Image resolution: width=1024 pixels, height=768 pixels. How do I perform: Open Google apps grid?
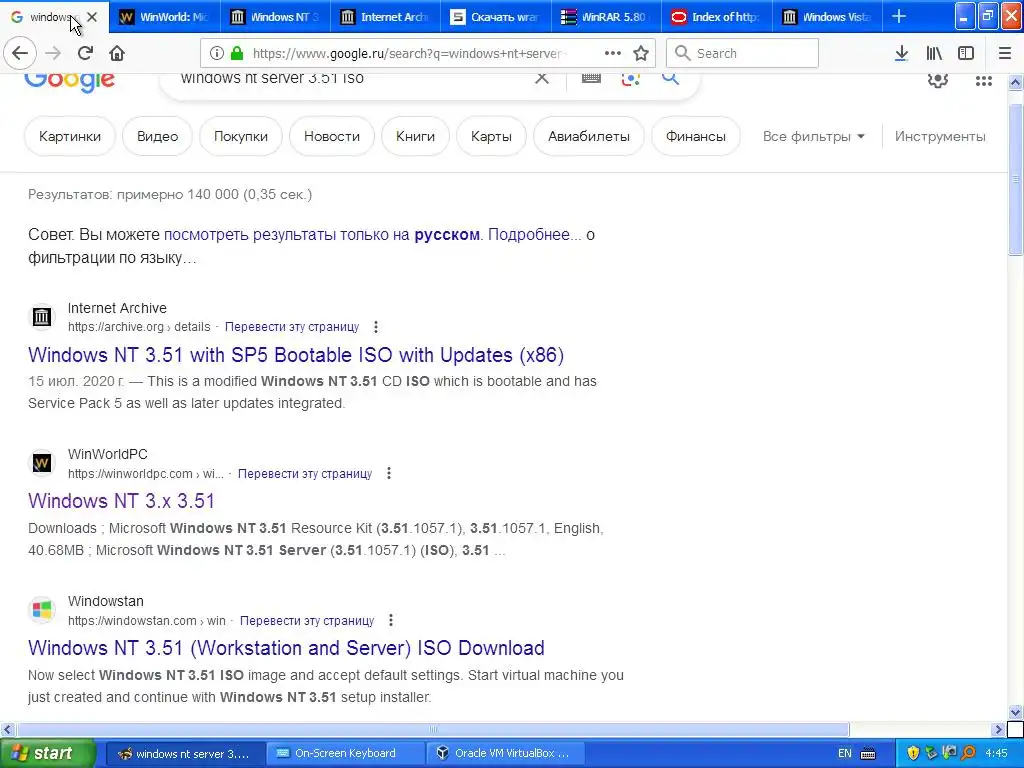coord(984,80)
